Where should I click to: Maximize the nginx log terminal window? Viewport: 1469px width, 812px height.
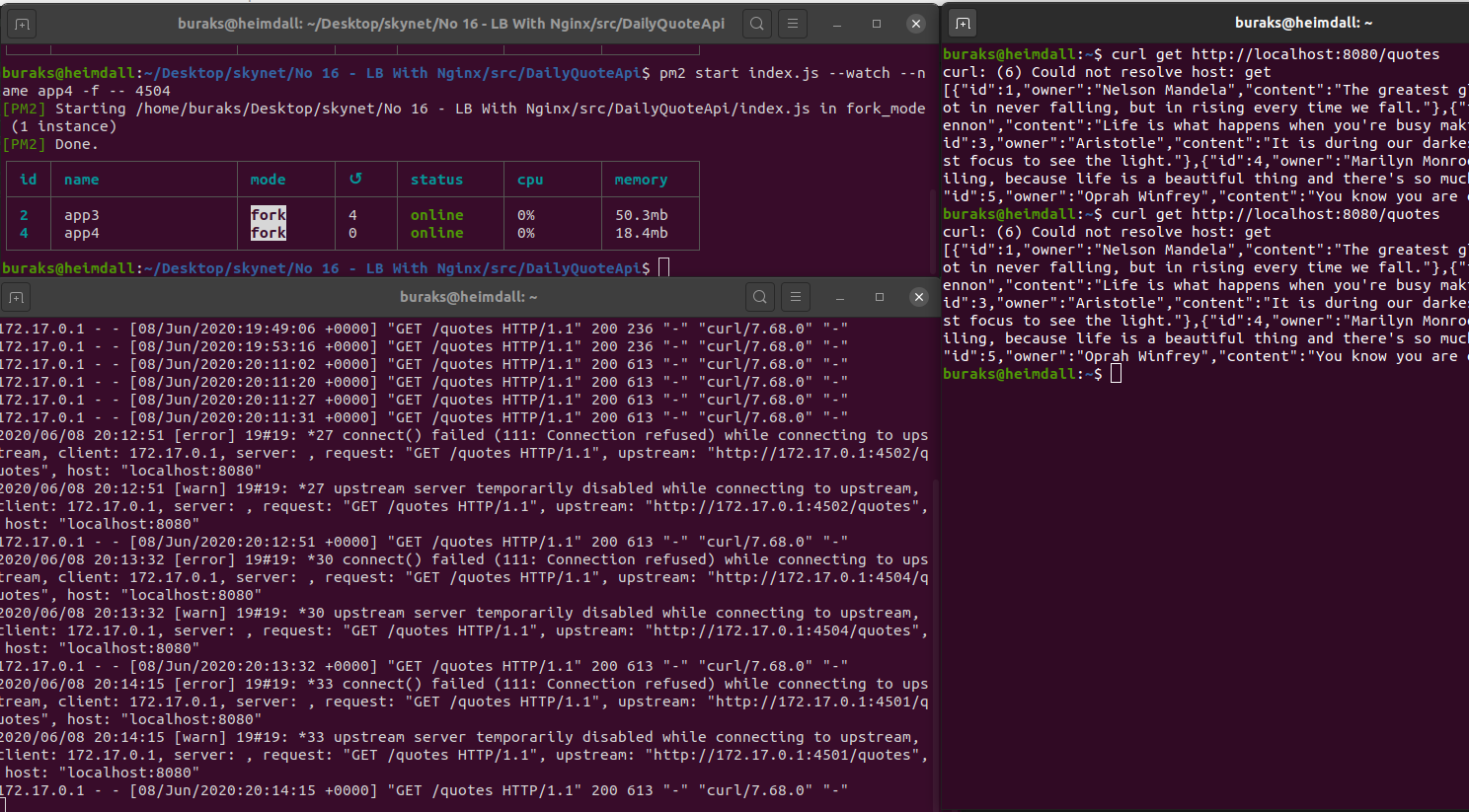point(879,296)
